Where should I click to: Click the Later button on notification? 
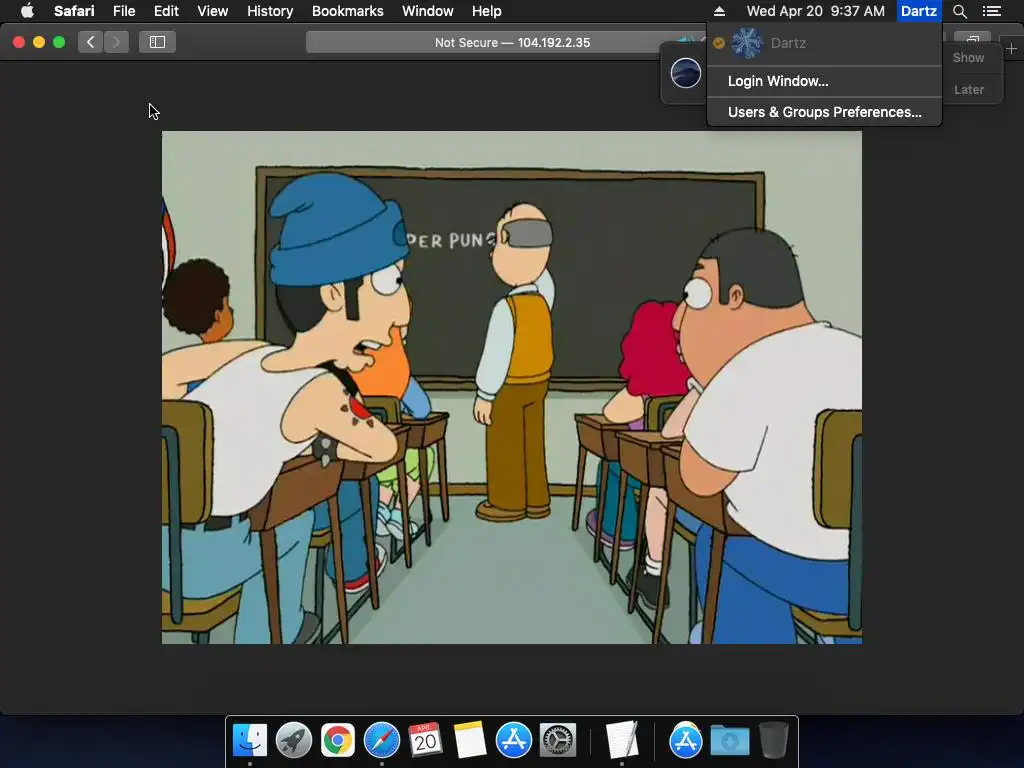[968, 89]
